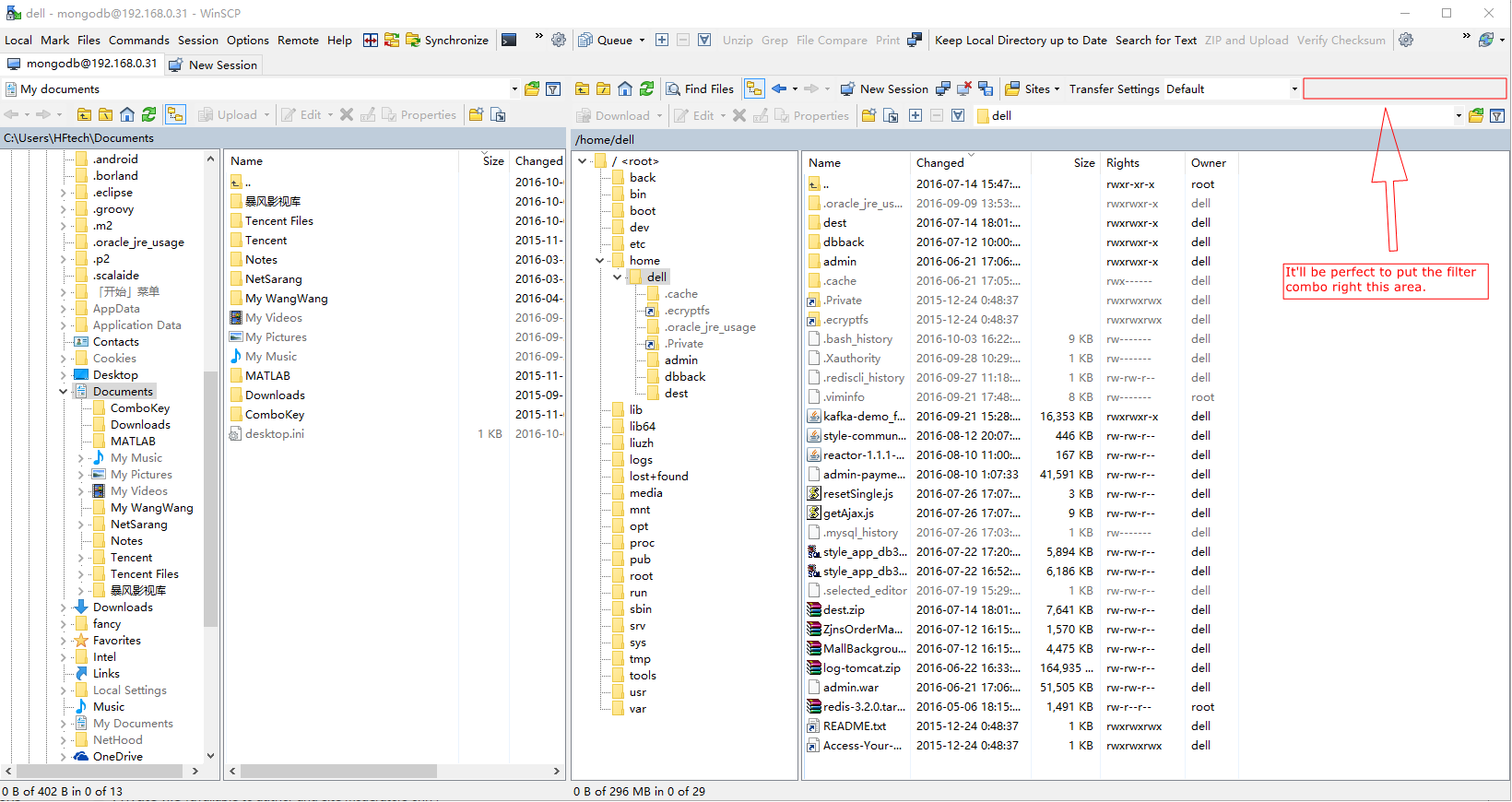Open the Commands menu

click(x=138, y=40)
